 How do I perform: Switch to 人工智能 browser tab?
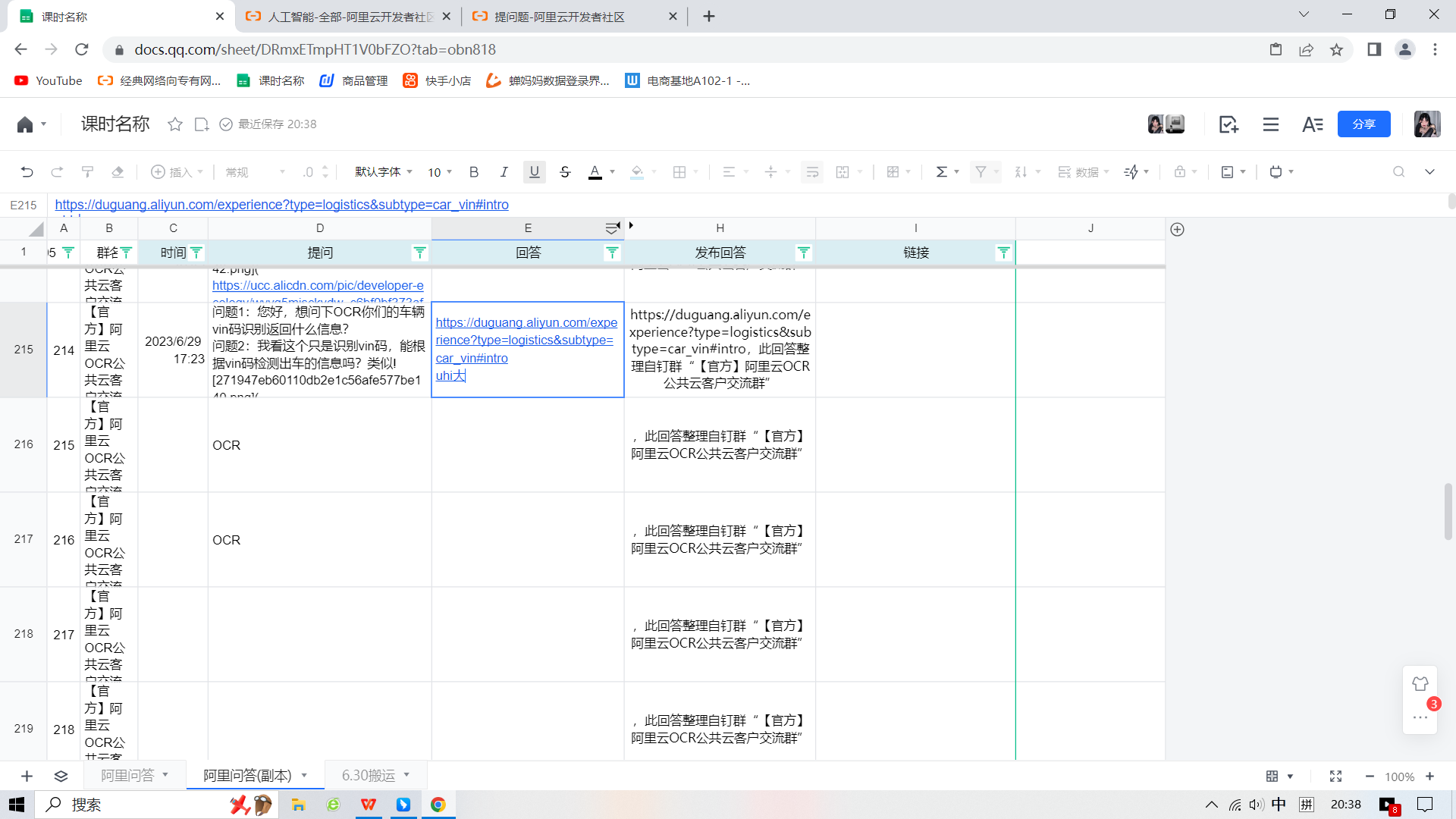[x=349, y=17]
